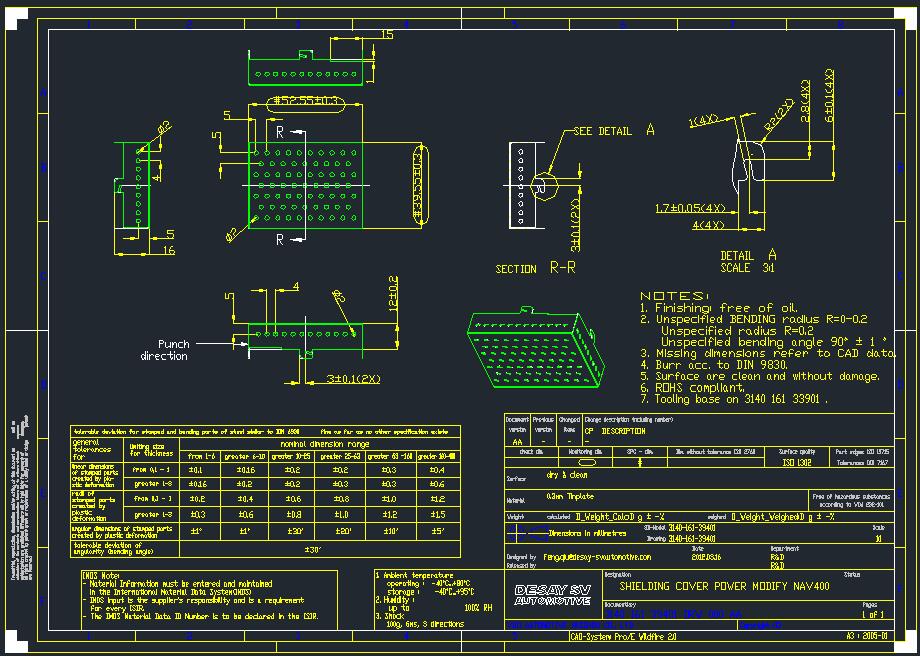The width and height of the screenshot is (920, 656).
Task: Click the 'CAD-System Pro/E Wildfire 2.0' text
Action: (623, 636)
